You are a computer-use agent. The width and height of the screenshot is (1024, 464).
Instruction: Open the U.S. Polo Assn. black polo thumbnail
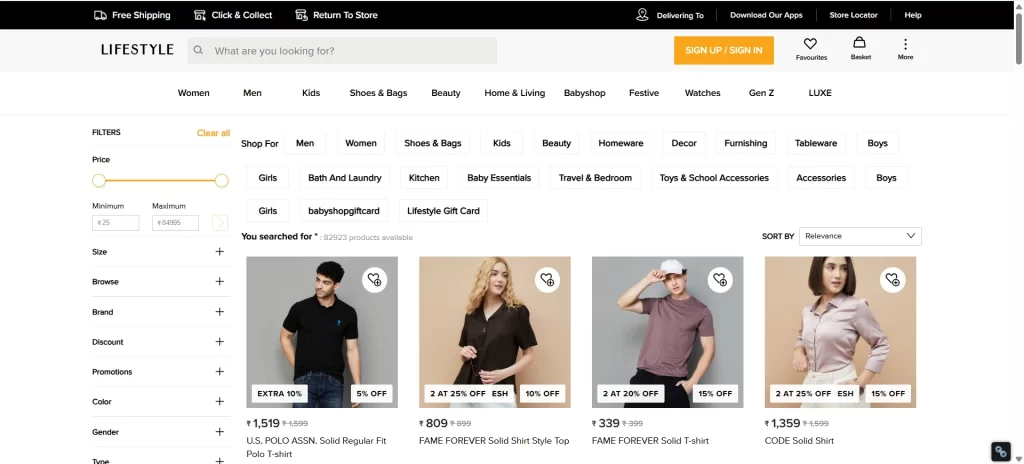(x=322, y=332)
